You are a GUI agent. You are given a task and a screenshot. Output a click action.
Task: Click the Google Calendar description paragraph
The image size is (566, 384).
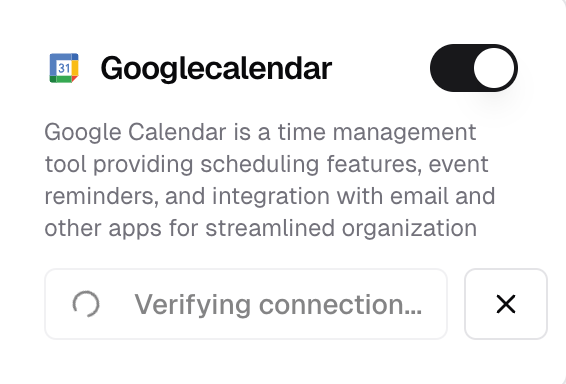(x=270, y=180)
